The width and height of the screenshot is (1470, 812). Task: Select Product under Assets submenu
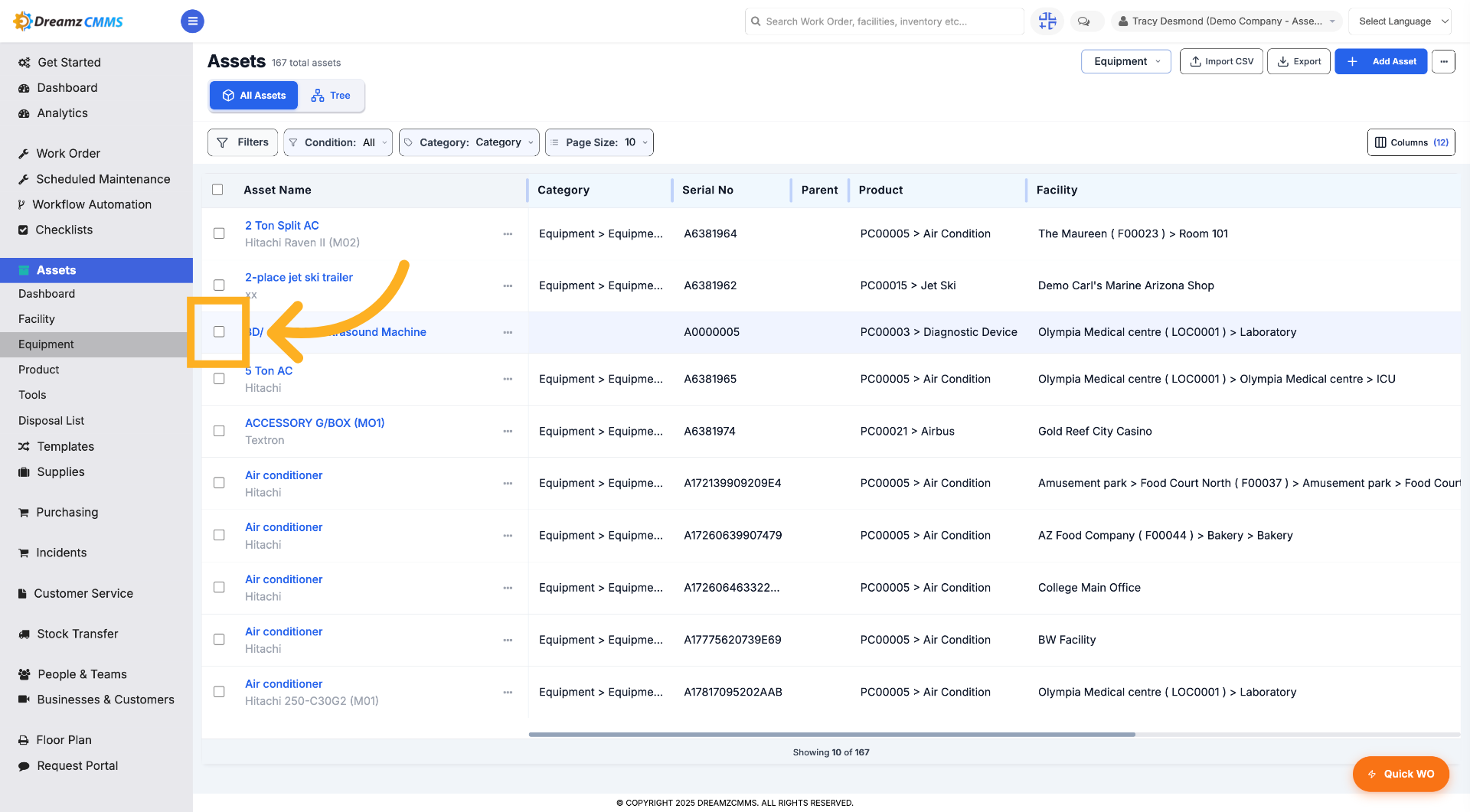click(39, 370)
